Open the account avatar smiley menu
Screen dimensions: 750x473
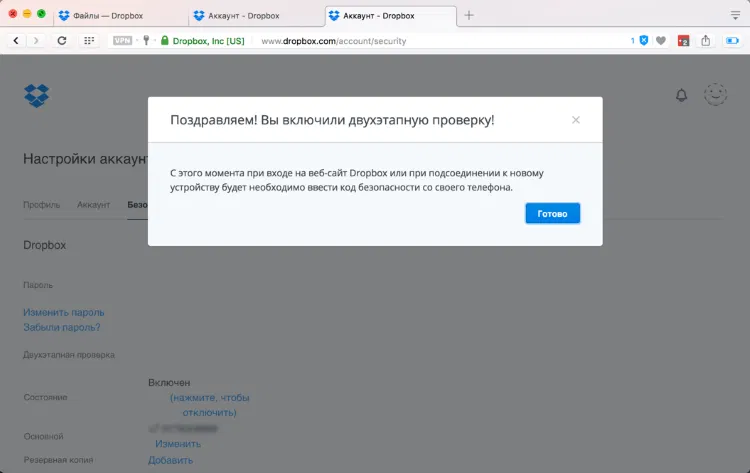tap(715, 94)
